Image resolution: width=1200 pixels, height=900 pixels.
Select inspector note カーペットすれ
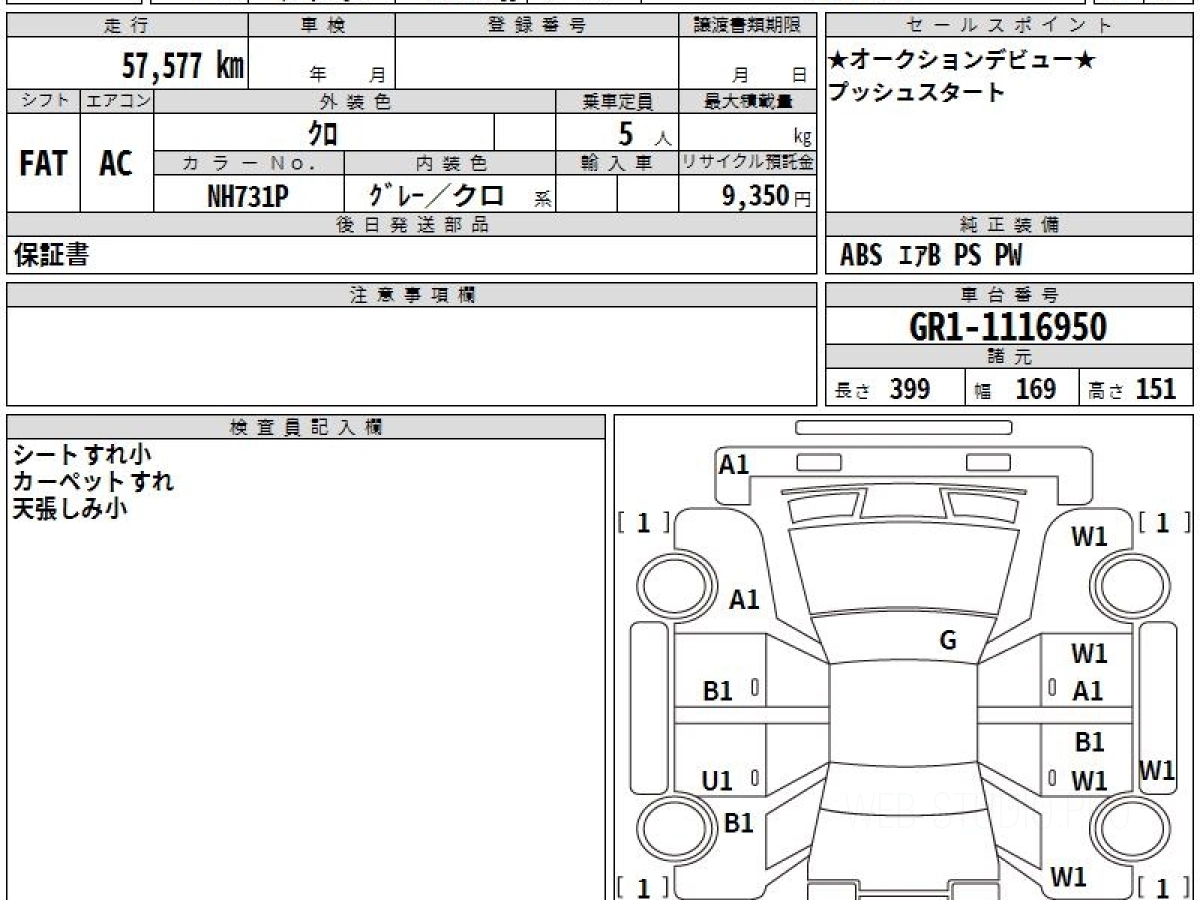(93, 481)
